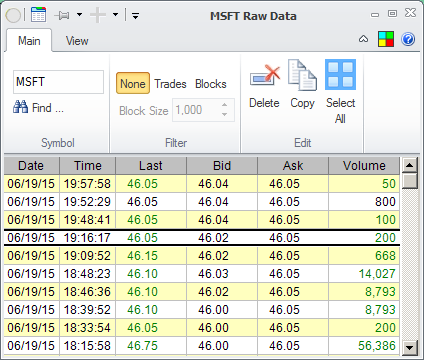The image size is (424, 360).
Task: Switch to the View ribbon tab
Action: (77, 41)
